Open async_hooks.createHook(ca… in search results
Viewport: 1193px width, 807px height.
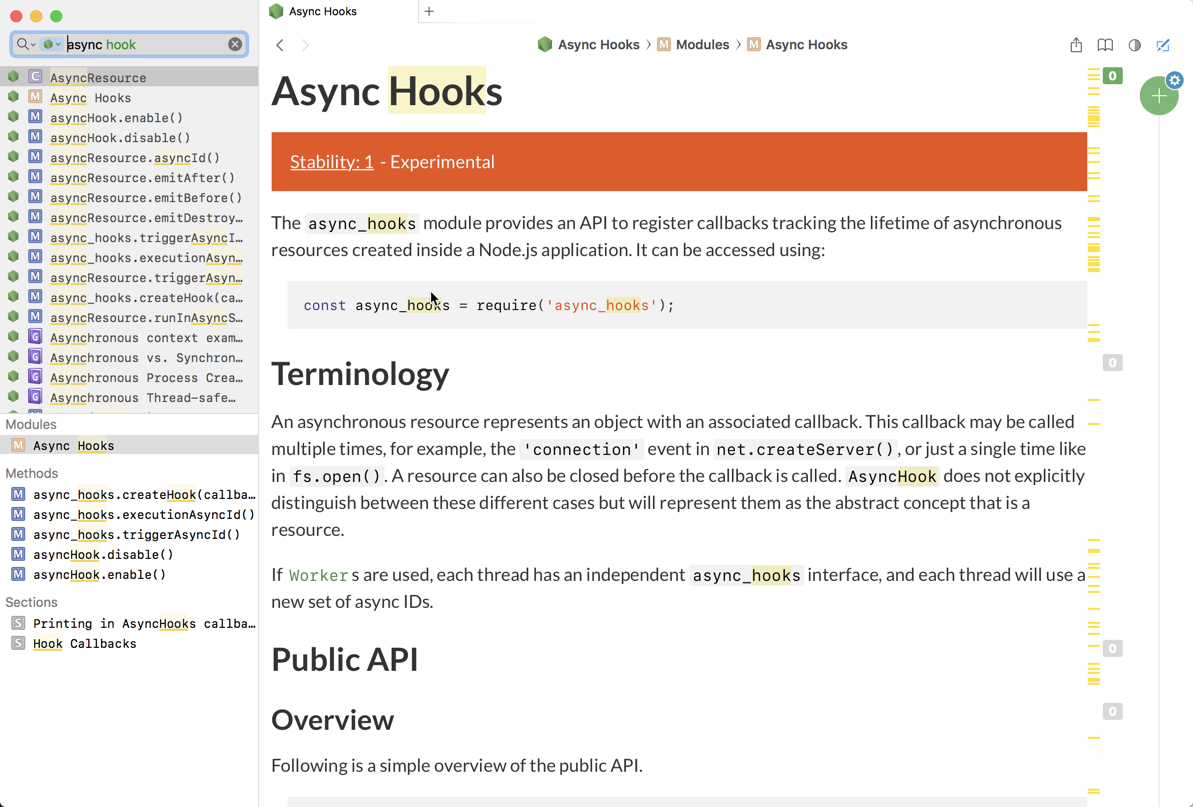pos(129,297)
